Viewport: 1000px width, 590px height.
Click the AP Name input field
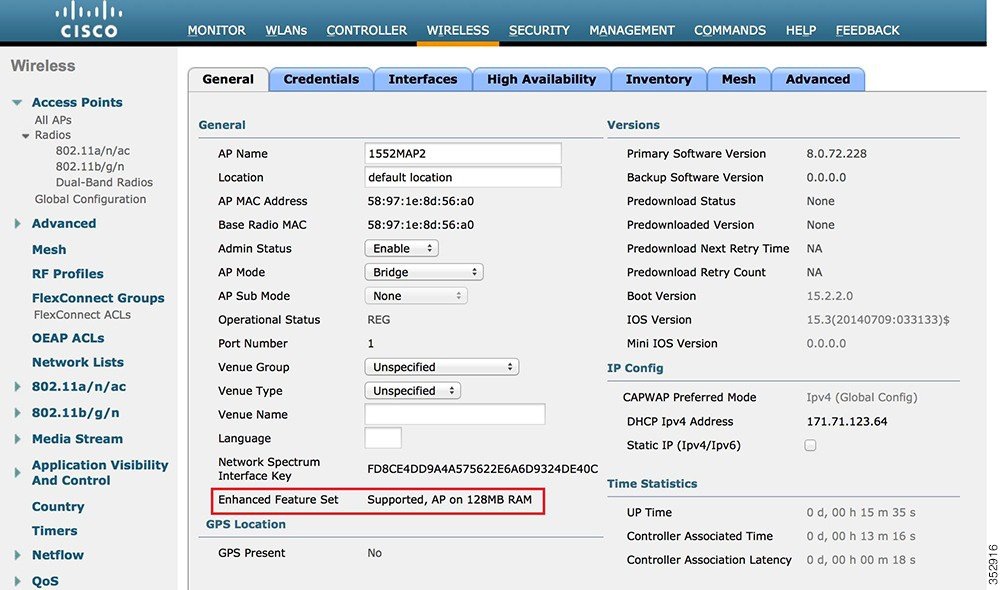(463, 153)
